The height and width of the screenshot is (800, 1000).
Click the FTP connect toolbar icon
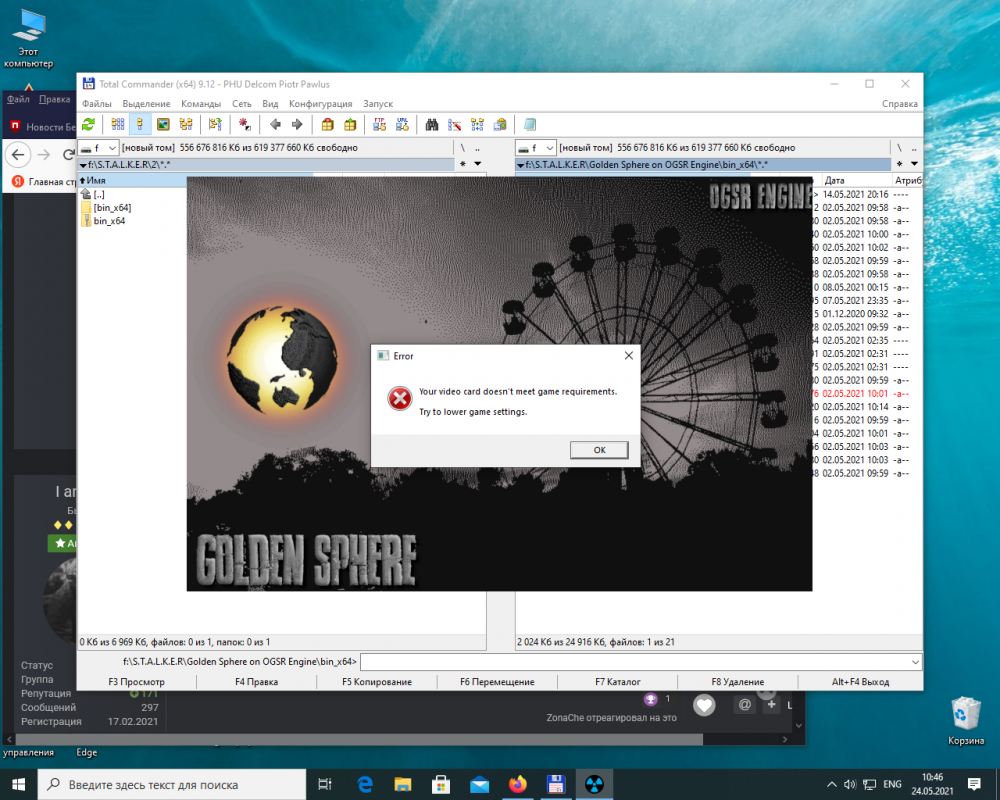[380, 125]
